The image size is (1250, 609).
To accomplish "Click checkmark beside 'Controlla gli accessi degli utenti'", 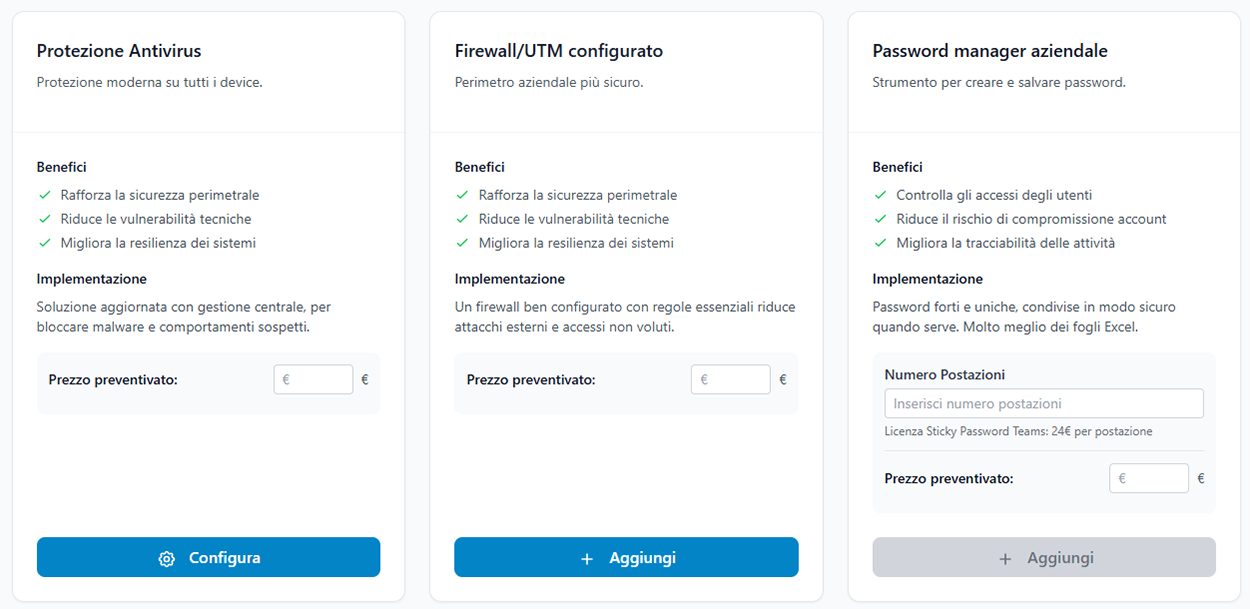I will click(x=880, y=195).
